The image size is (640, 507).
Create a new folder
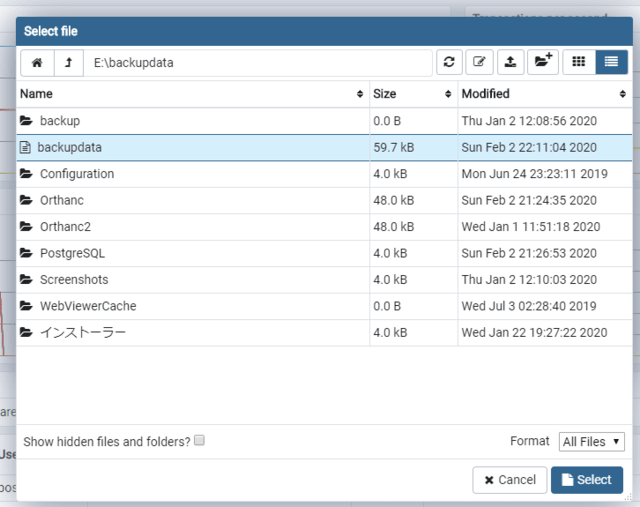point(542,62)
